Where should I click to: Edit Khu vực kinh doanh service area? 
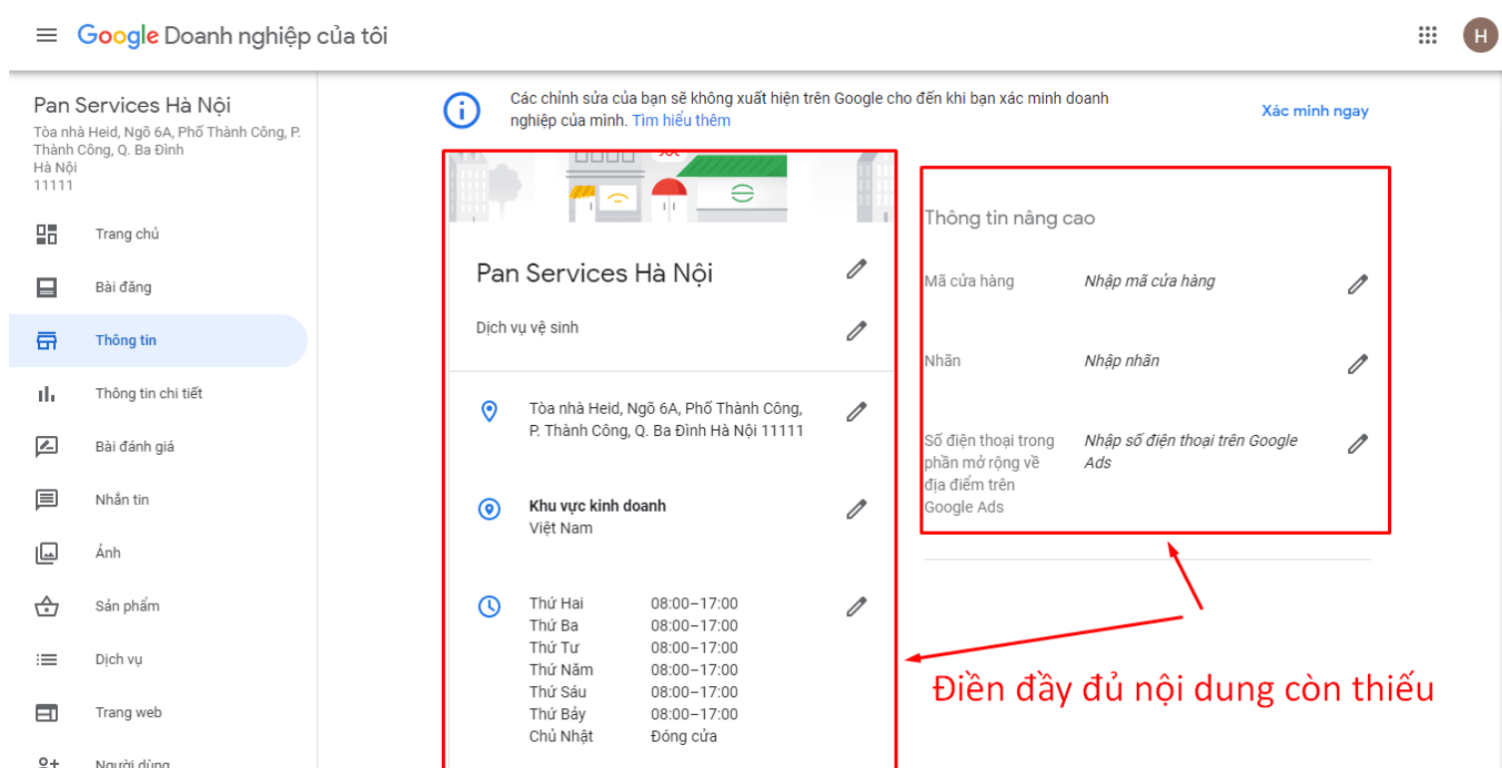[856, 509]
